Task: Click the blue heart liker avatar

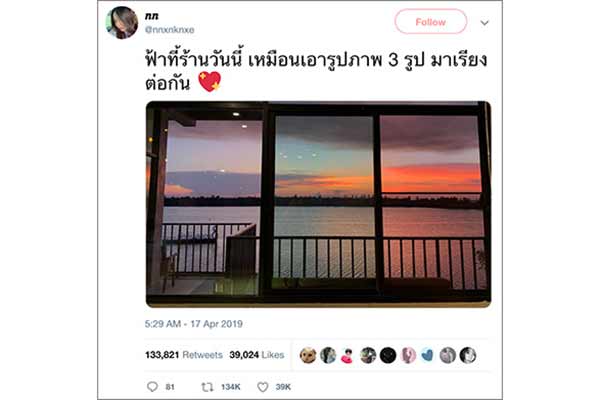Action: coord(427,355)
